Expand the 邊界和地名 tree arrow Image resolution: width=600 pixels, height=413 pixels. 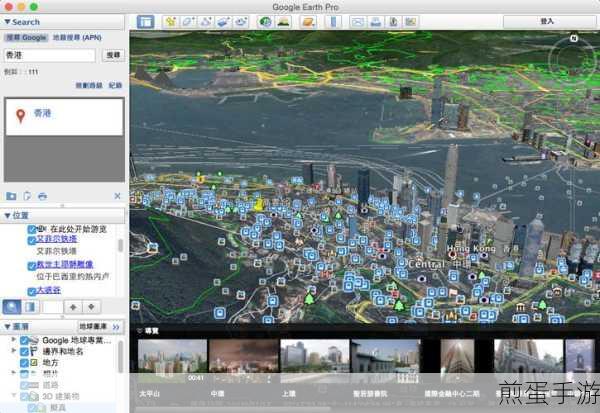[x=14, y=350]
